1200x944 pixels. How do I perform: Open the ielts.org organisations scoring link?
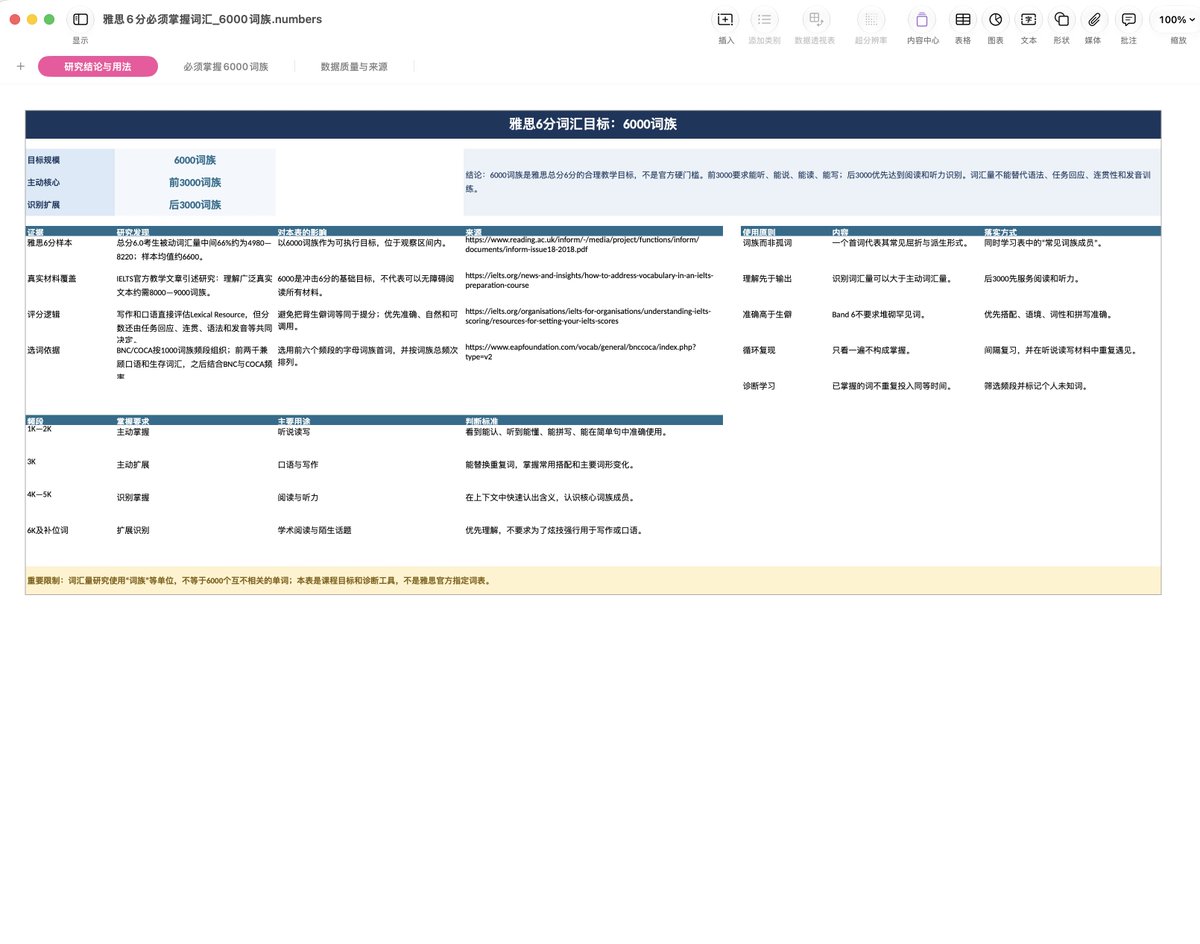tap(588, 316)
